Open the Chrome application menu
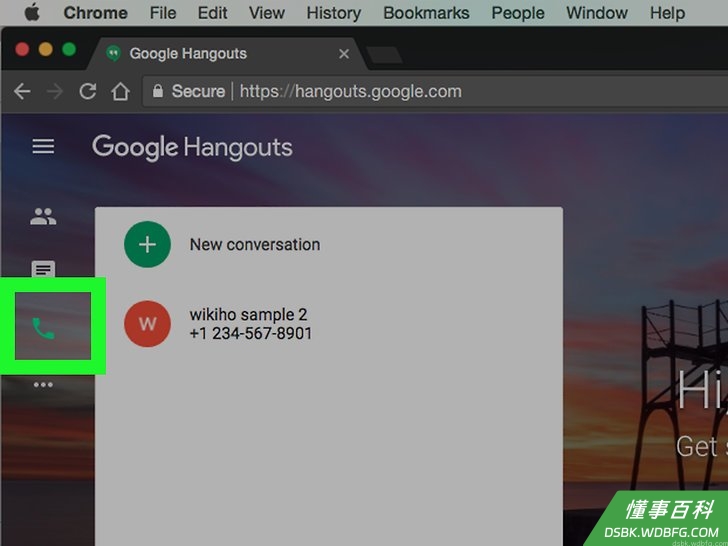 tap(96, 13)
